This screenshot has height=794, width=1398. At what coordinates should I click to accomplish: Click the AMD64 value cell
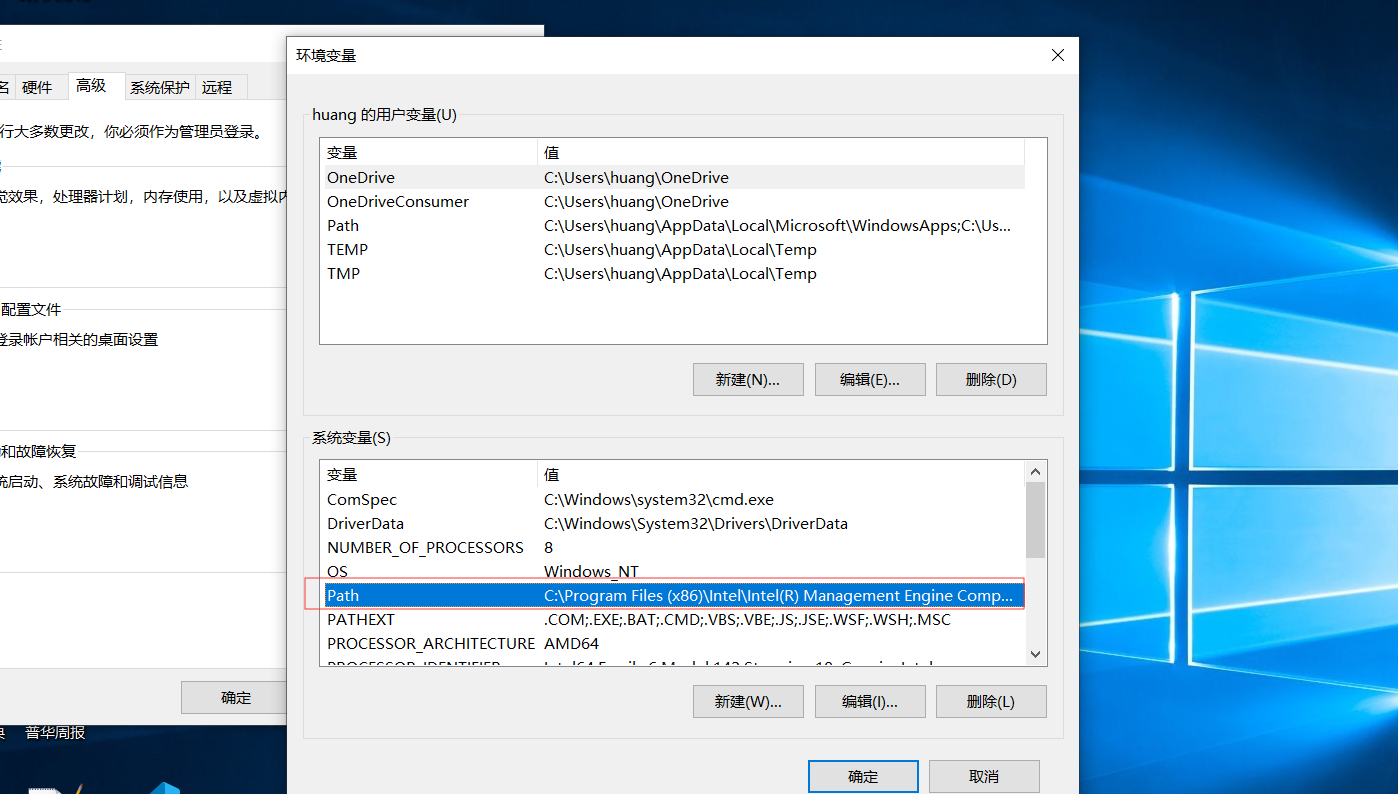(571, 644)
